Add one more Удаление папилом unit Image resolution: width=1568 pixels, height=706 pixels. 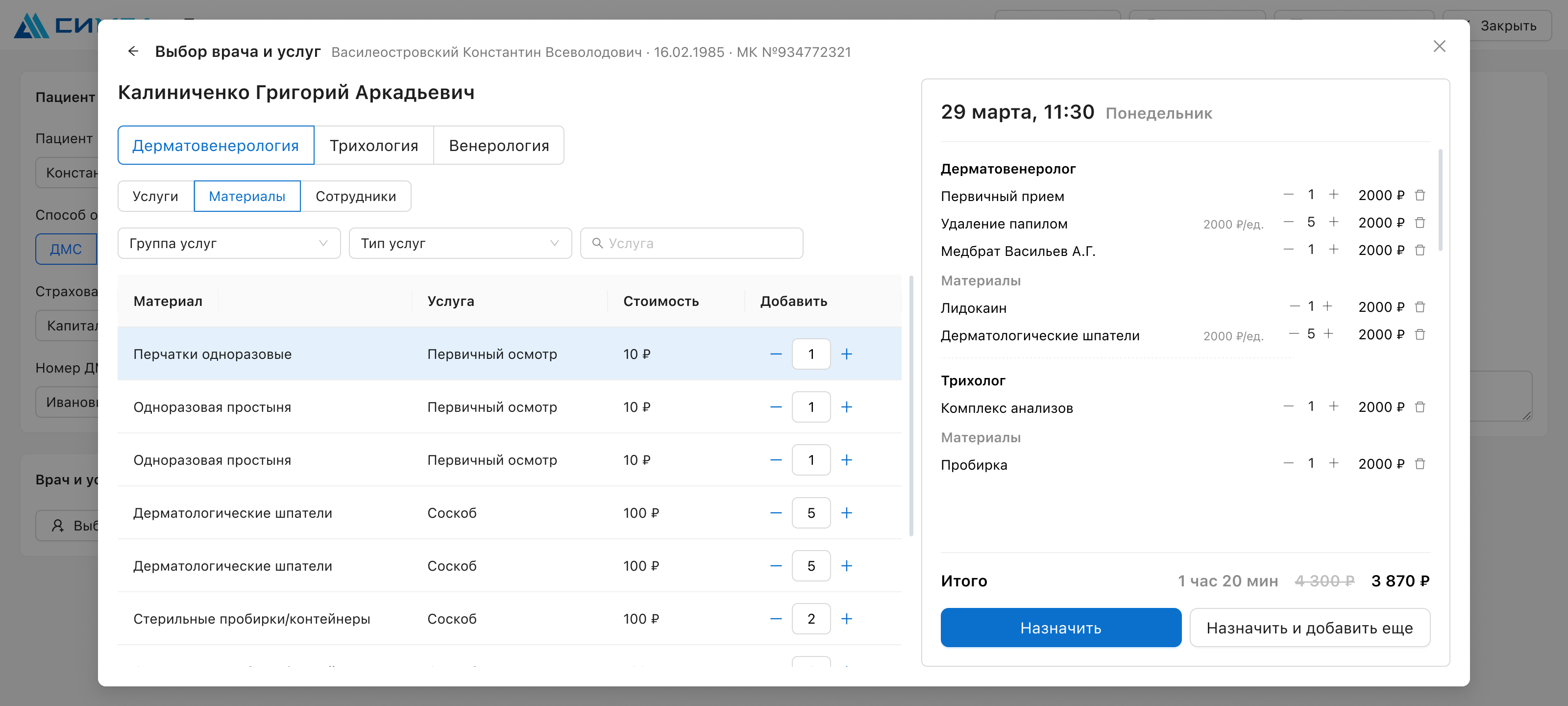tap(1333, 222)
